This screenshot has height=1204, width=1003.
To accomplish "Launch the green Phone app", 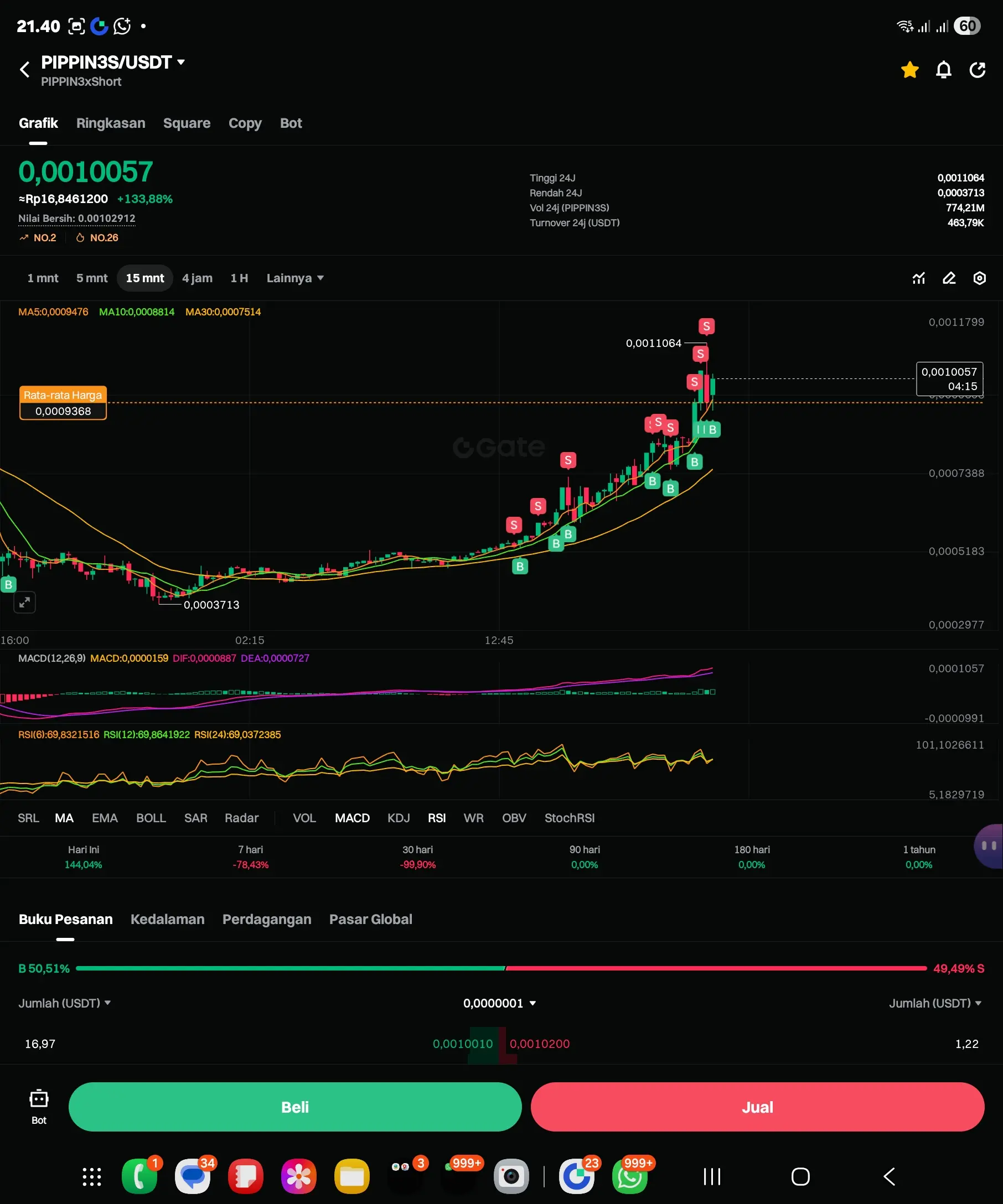I will click(x=139, y=1176).
